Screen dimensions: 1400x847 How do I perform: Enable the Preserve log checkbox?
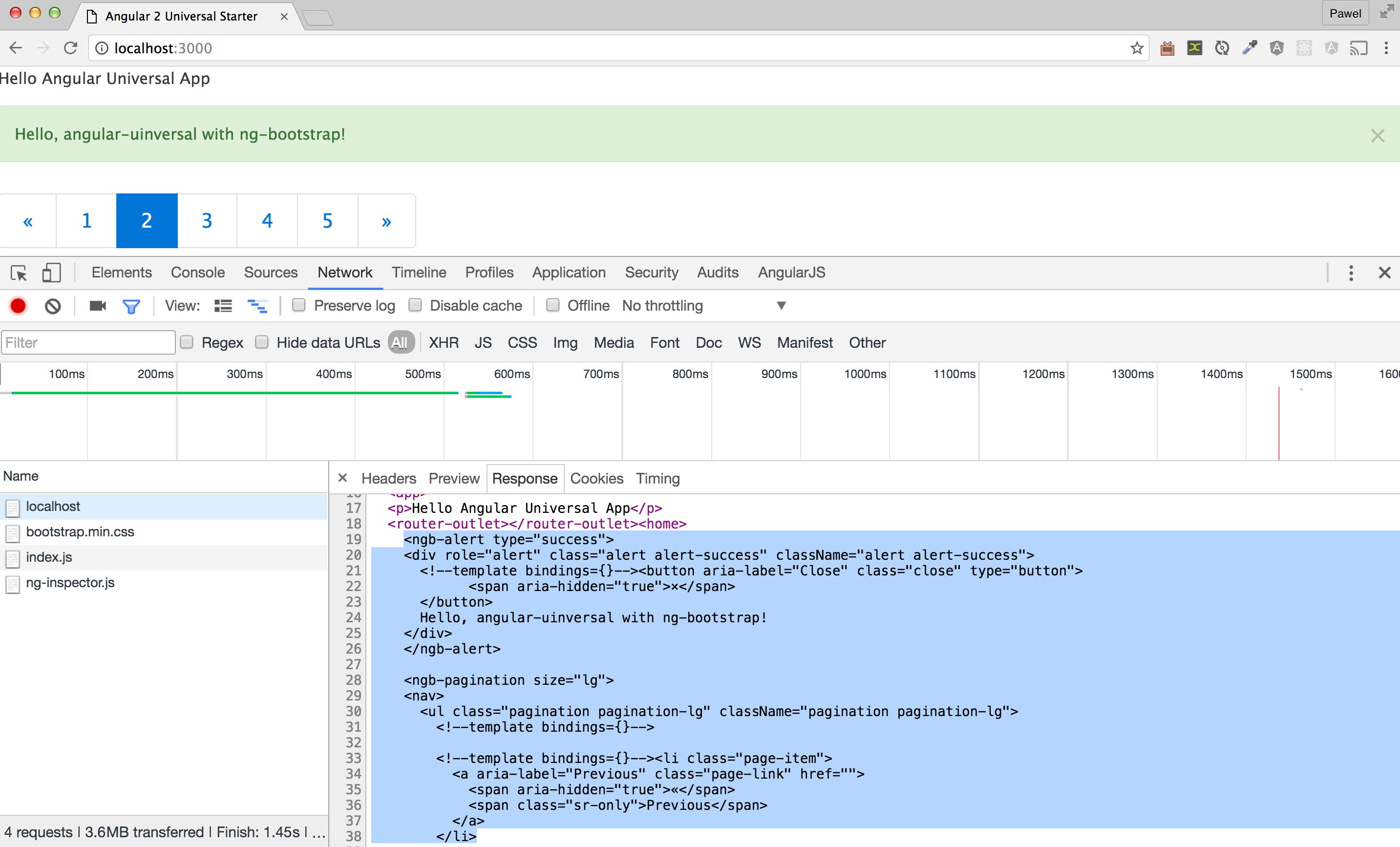[x=298, y=305]
